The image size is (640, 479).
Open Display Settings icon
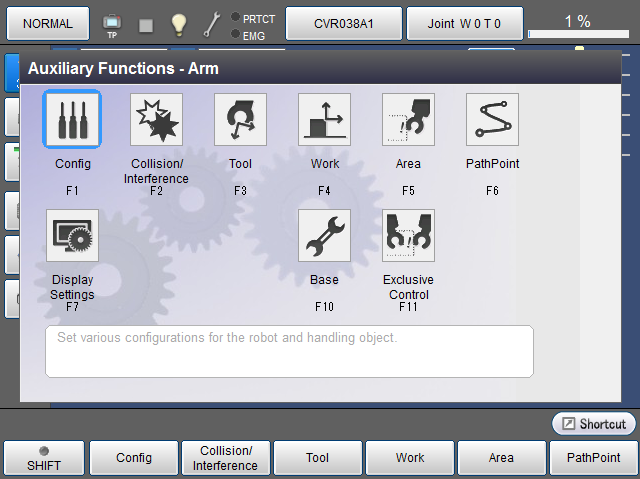coord(72,236)
